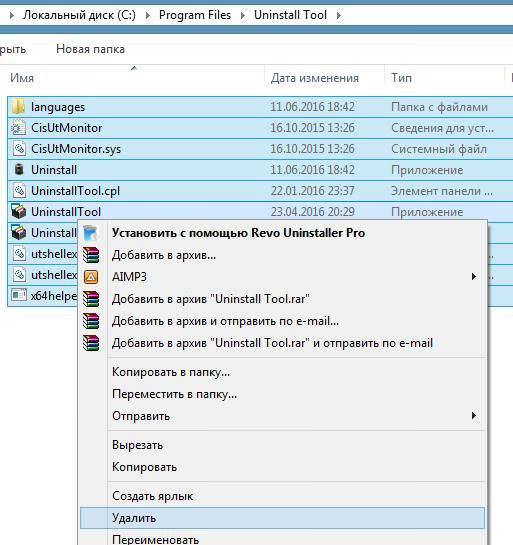Choose 'Вырезать' in the context menu

282,445
